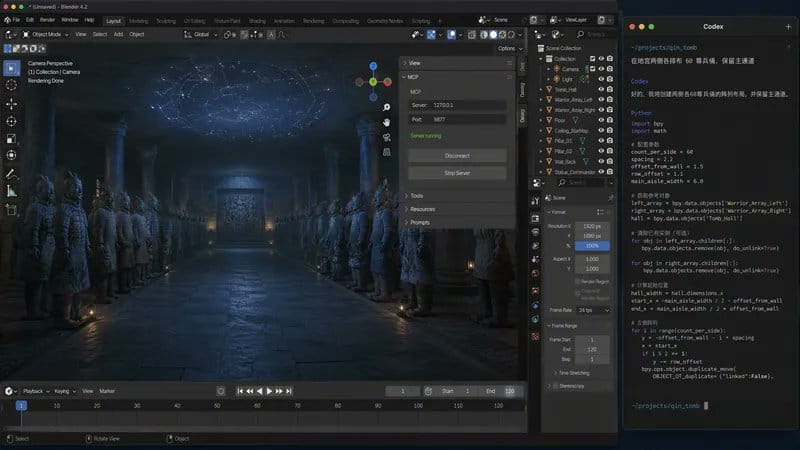Open the viewport Options dropdown
Viewport: 800px width, 450px height.
510,48
